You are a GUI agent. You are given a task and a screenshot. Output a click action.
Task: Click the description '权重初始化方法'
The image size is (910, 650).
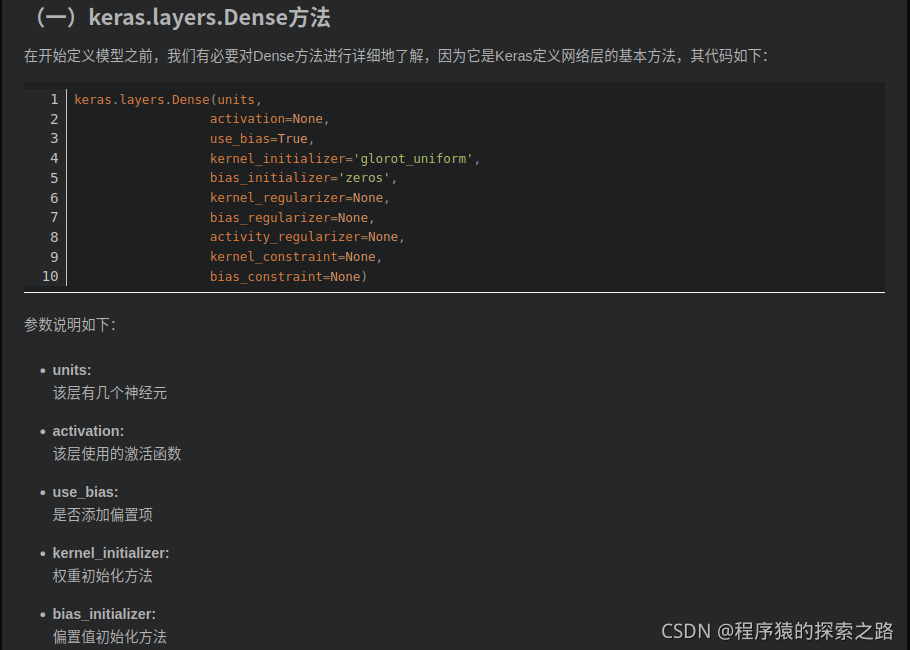pyautogui.click(x=103, y=576)
